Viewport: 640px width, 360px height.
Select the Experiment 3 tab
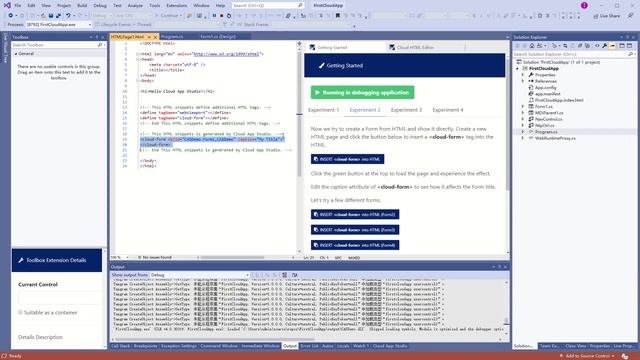tap(406, 110)
